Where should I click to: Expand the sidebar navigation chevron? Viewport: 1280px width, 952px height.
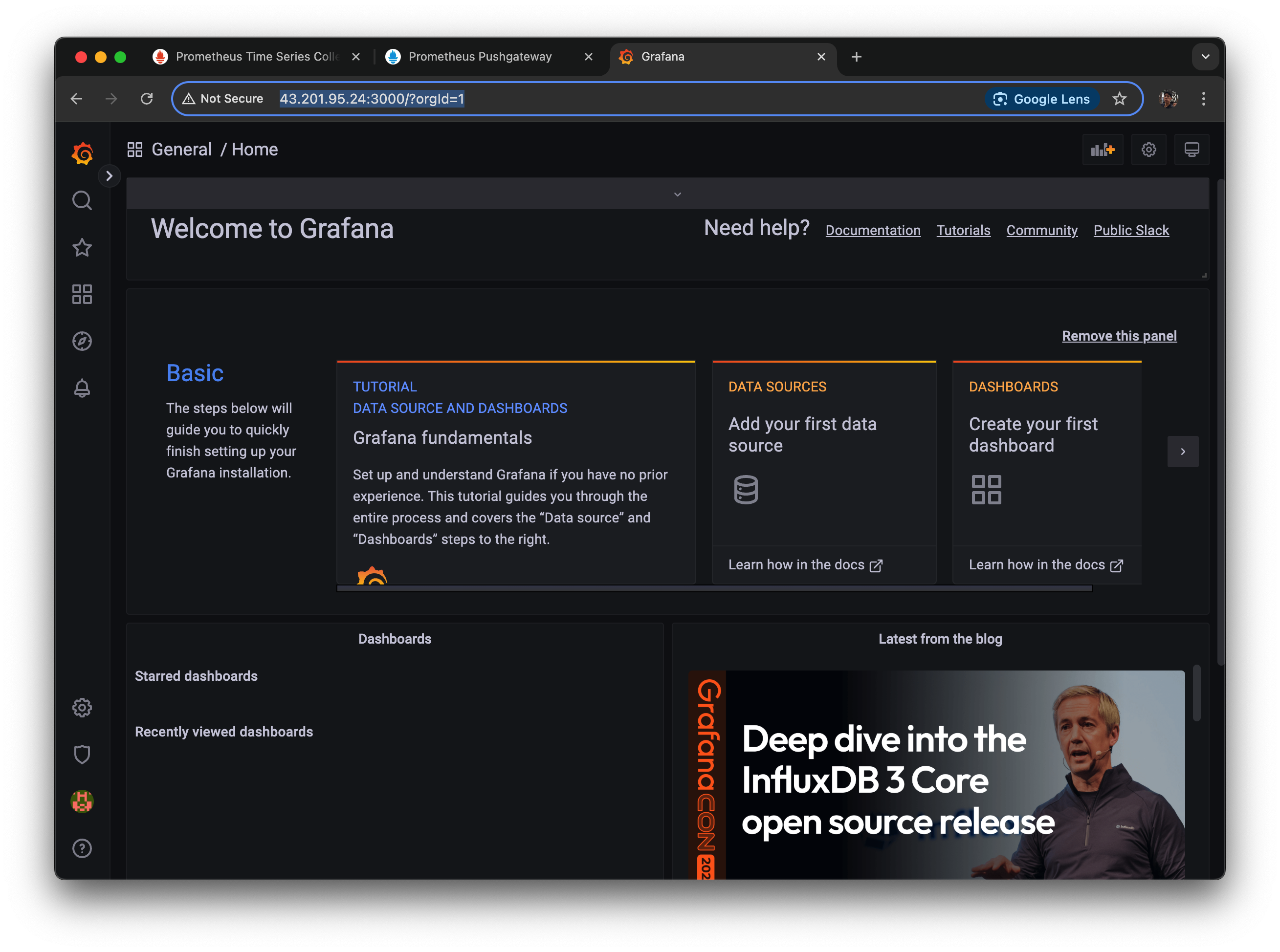point(109,176)
